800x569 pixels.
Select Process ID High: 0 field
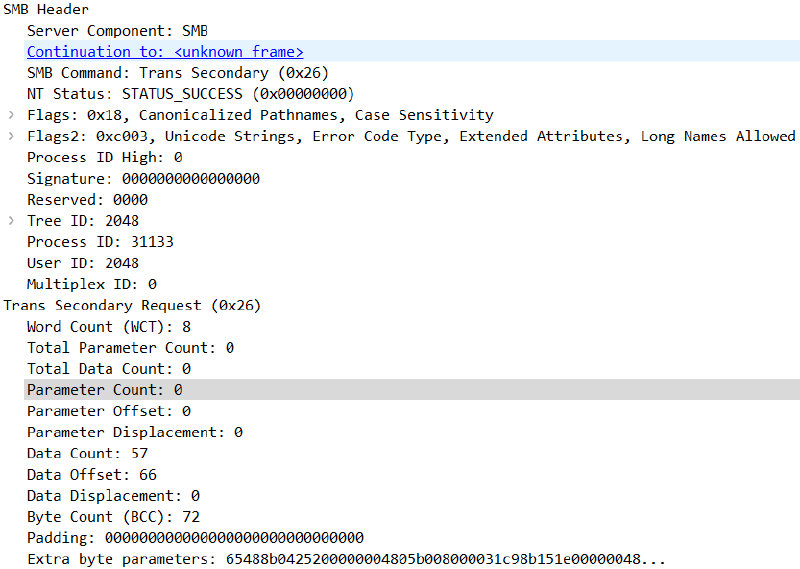coord(104,157)
